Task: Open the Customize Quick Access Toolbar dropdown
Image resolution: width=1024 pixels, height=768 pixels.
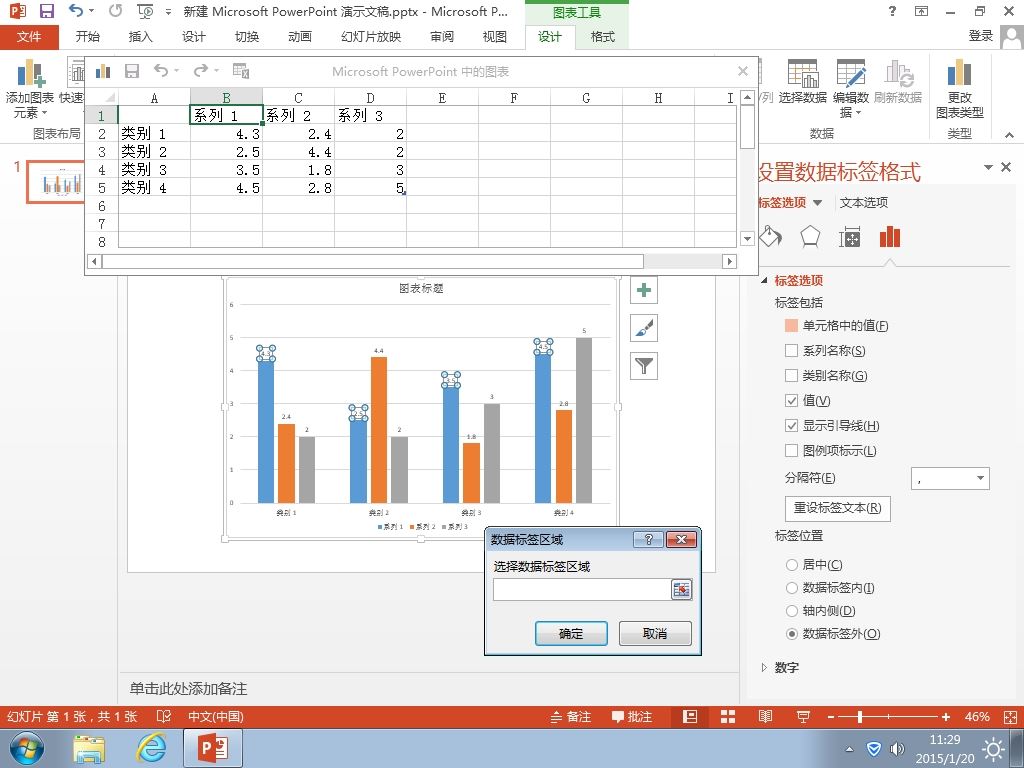Action: [168, 12]
